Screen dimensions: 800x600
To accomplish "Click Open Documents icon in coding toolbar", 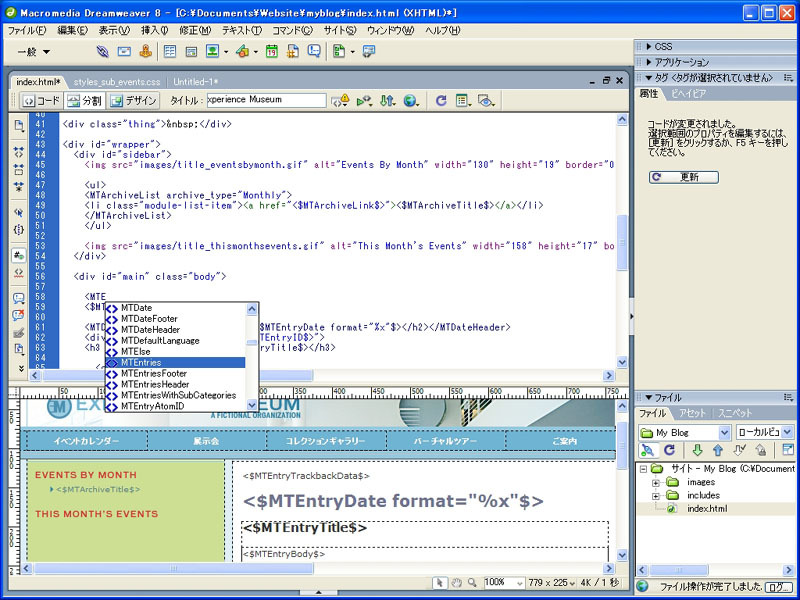I will click(19, 126).
